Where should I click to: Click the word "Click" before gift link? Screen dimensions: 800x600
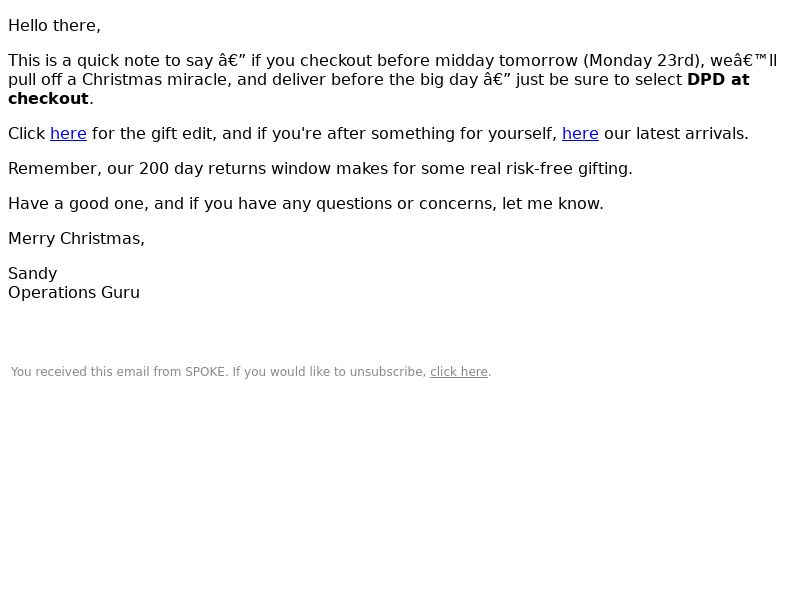27,134
